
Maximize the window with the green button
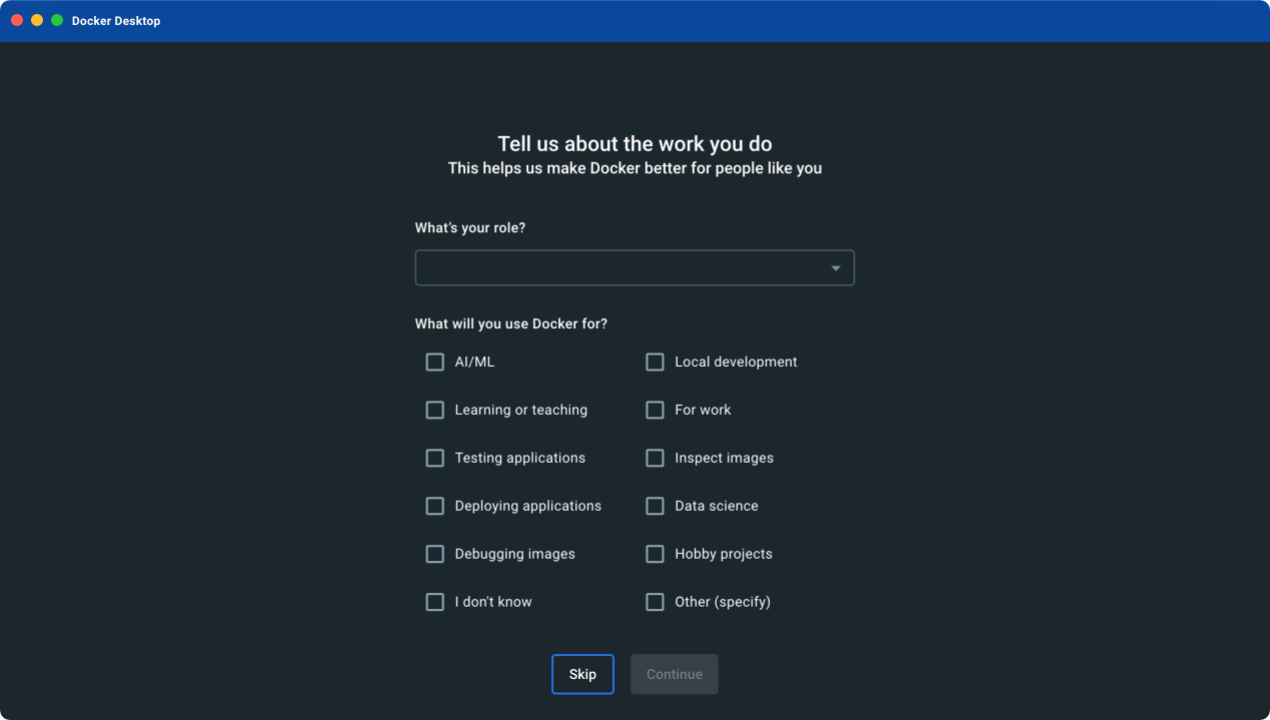pos(57,20)
